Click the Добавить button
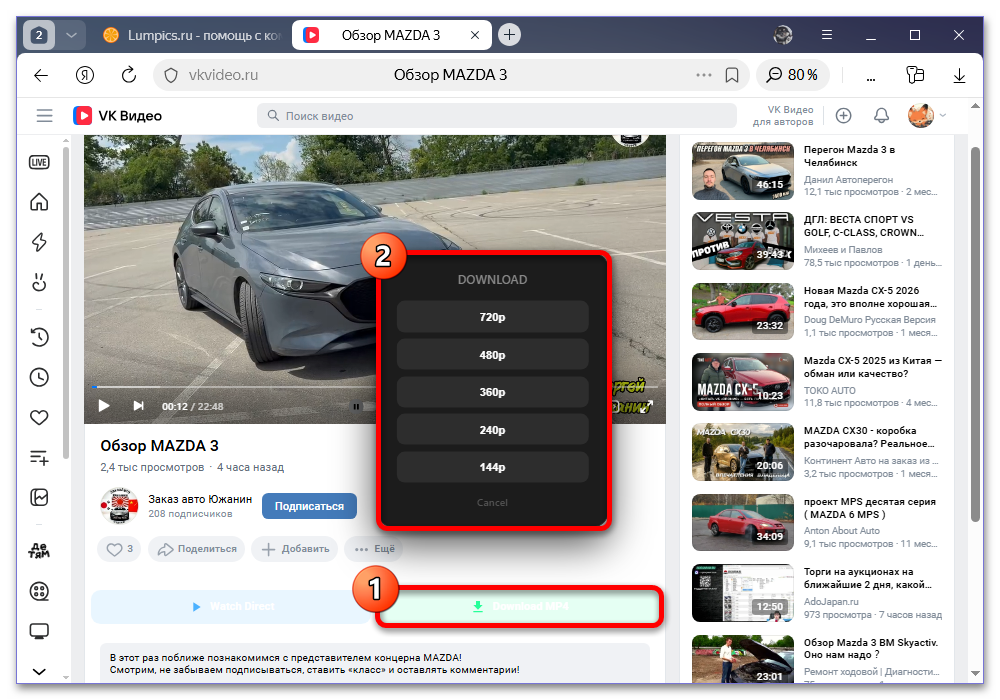This screenshot has height=700, width=1000. click(295, 548)
